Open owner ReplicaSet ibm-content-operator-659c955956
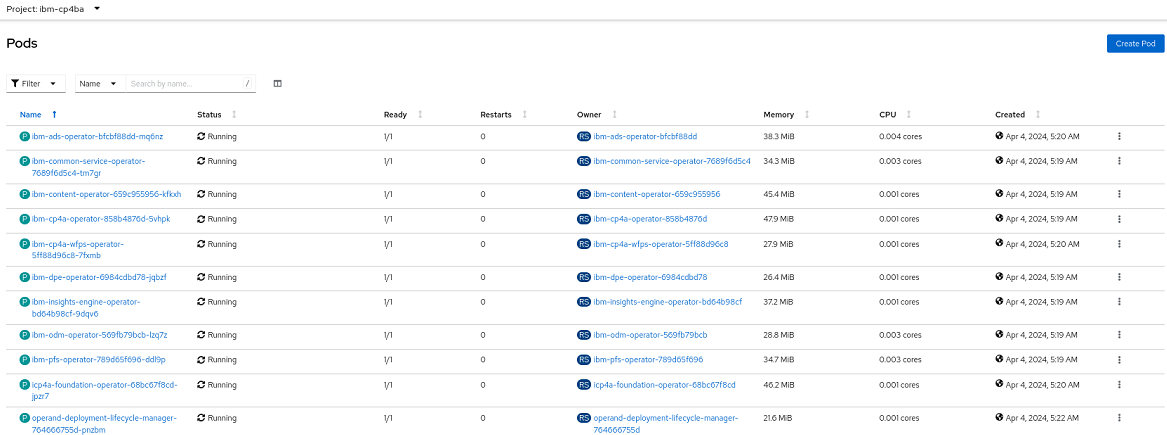 [x=656, y=194]
